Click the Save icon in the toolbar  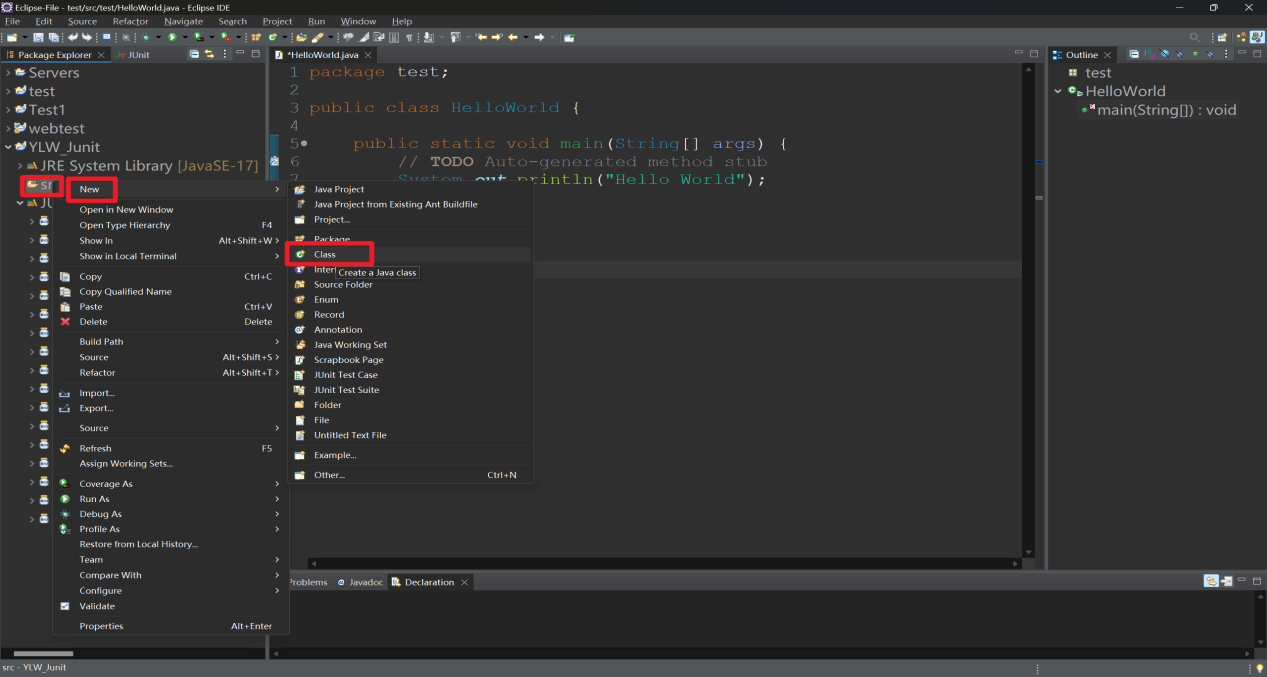[x=38, y=37]
